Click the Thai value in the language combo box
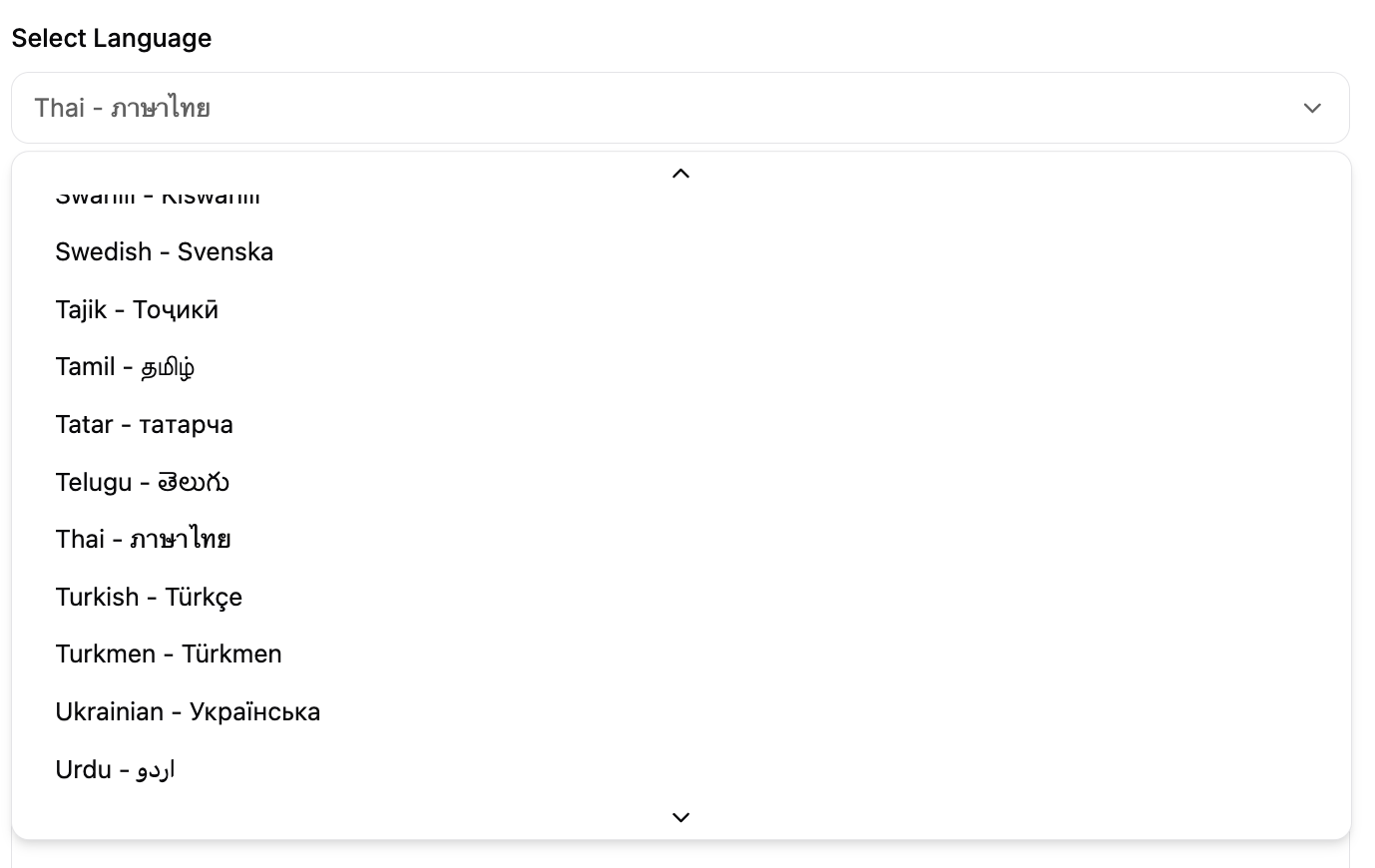Viewport: 1375px width, 868px height. (x=122, y=108)
